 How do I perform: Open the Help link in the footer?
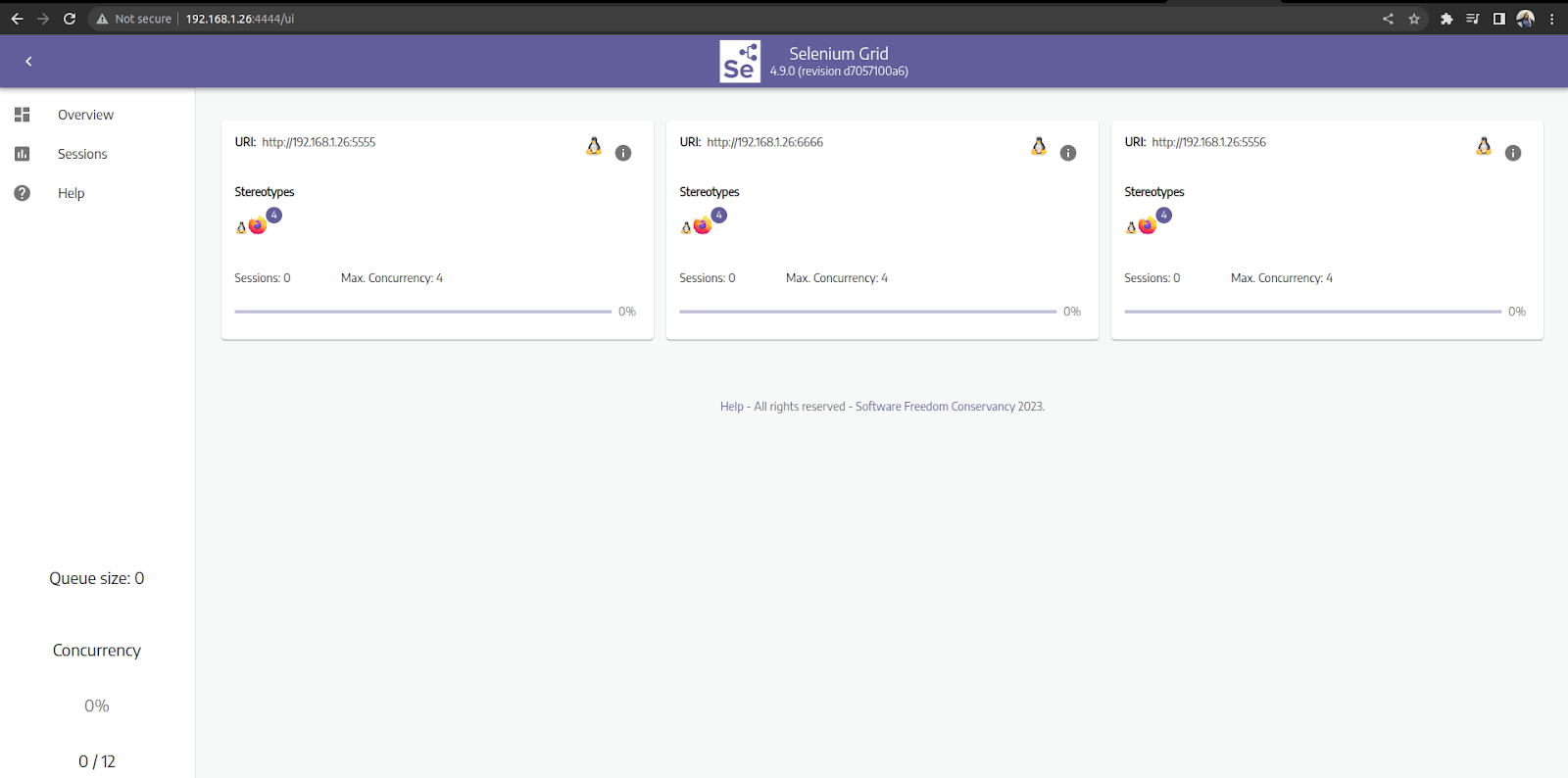coord(732,407)
